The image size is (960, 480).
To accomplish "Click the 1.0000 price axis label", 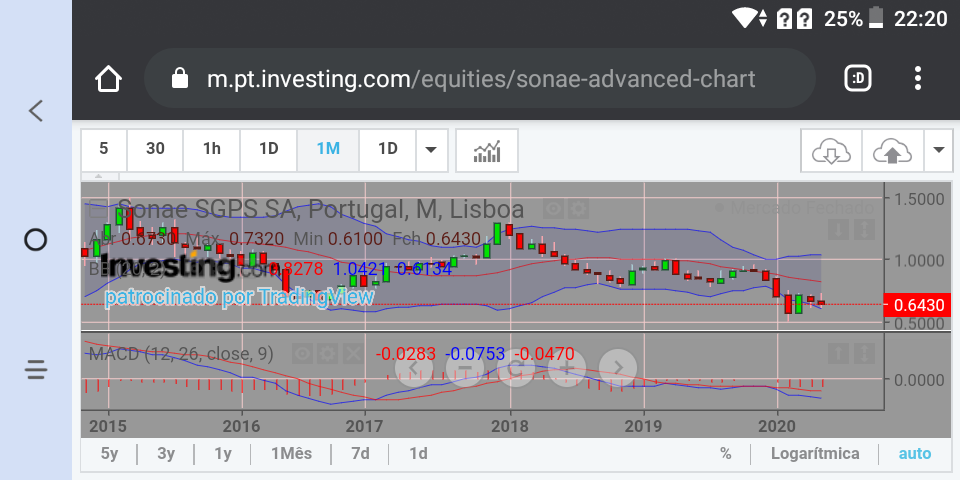I will pyautogui.click(x=918, y=260).
